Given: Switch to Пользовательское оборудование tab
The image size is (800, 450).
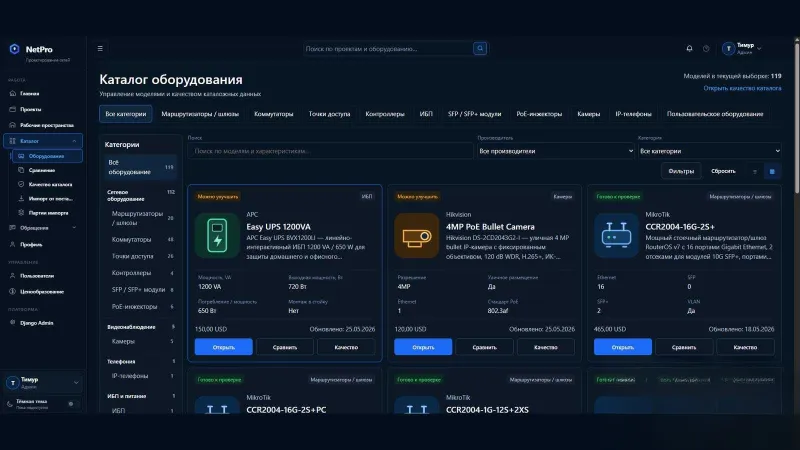Looking at the screenshot, I should (715, 114).
